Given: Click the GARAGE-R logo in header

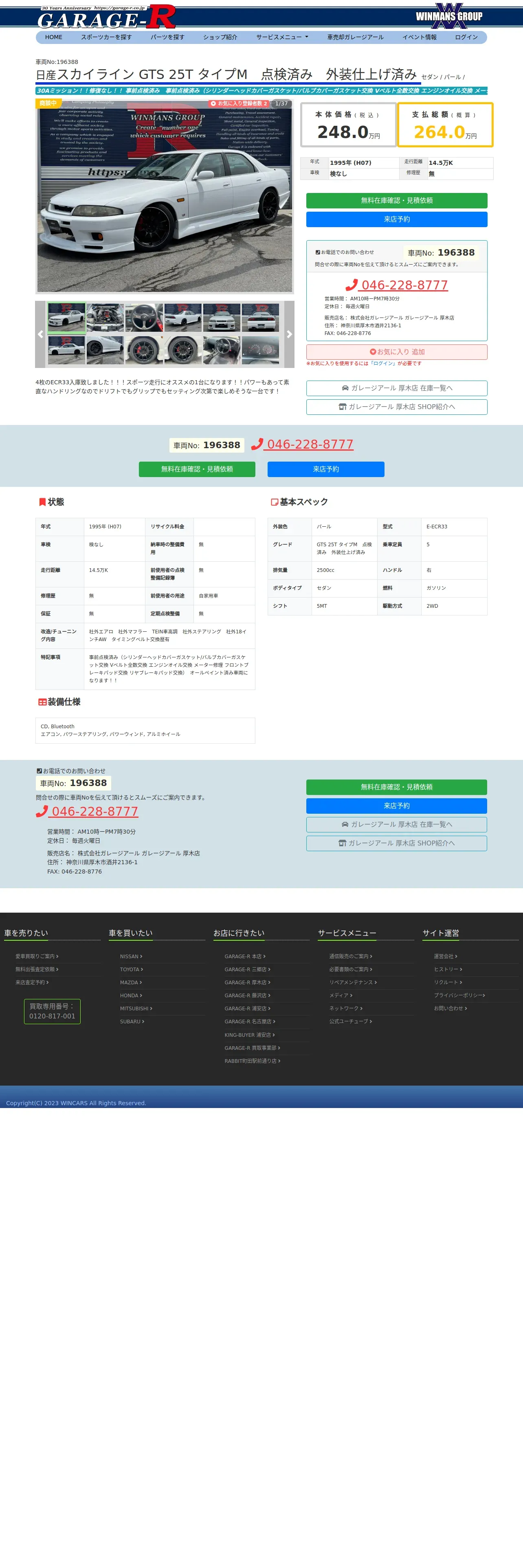Looking at the screenshot, I should tap(107, 16).
